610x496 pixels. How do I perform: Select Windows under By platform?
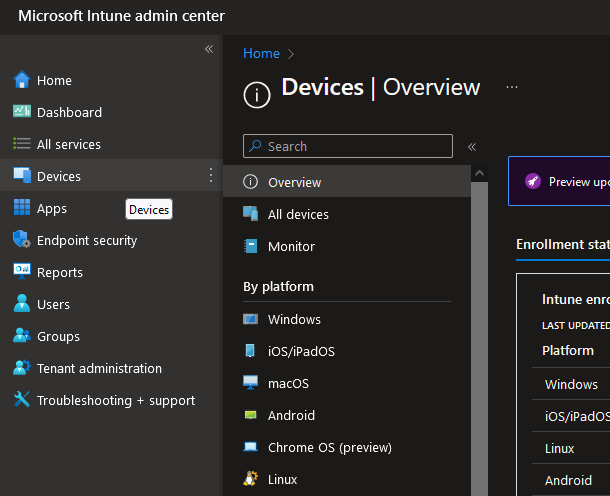[347, 319]
